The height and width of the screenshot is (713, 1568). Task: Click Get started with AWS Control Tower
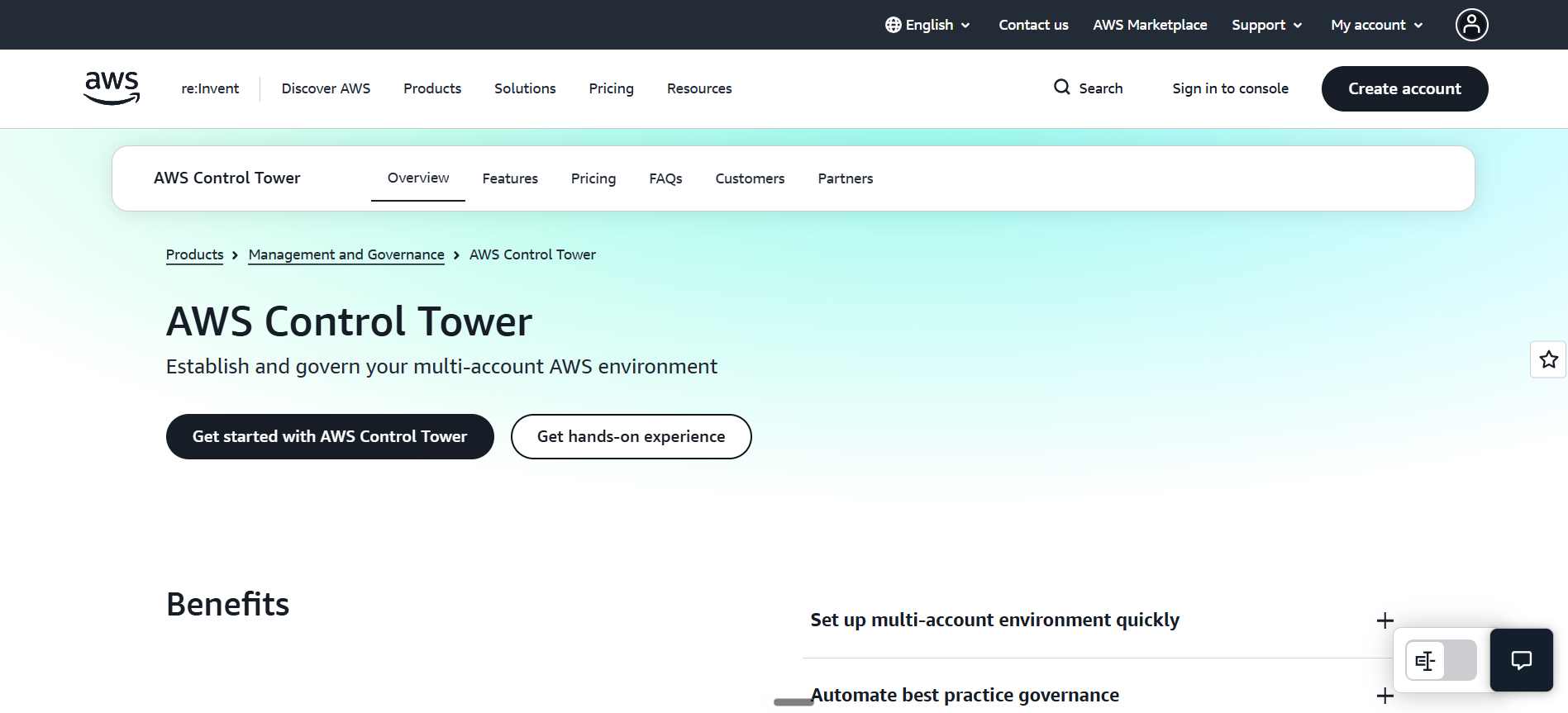coord(330,436)
